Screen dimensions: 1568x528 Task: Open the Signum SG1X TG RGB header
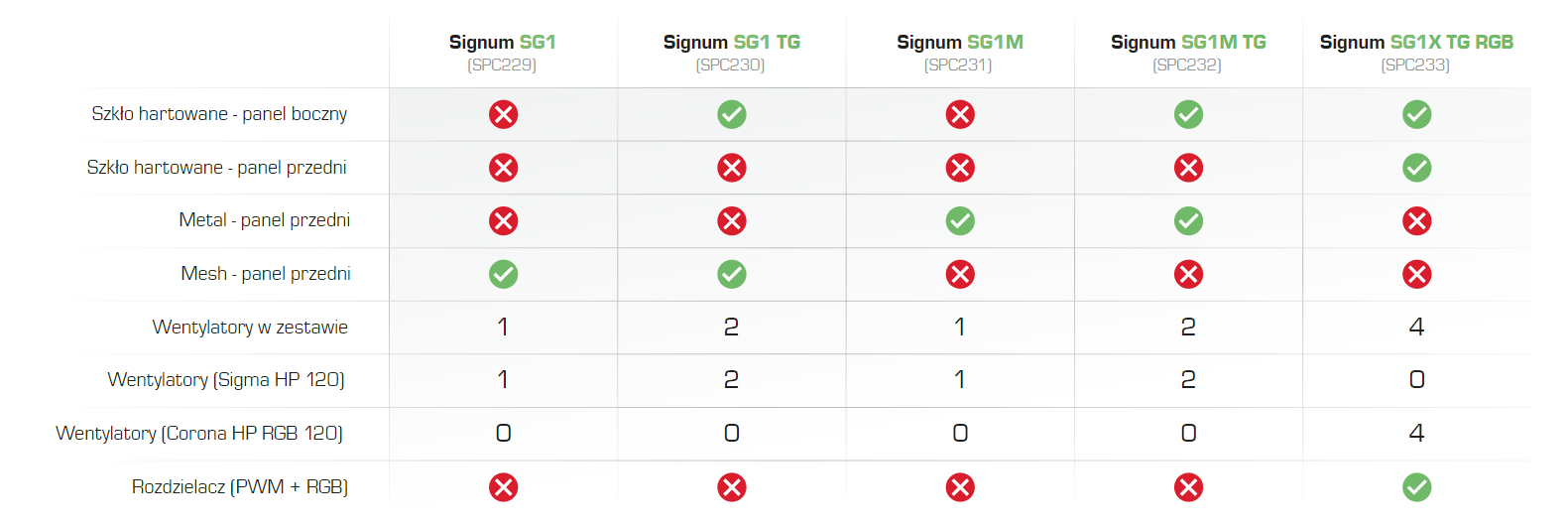(x=1416, y=42)
